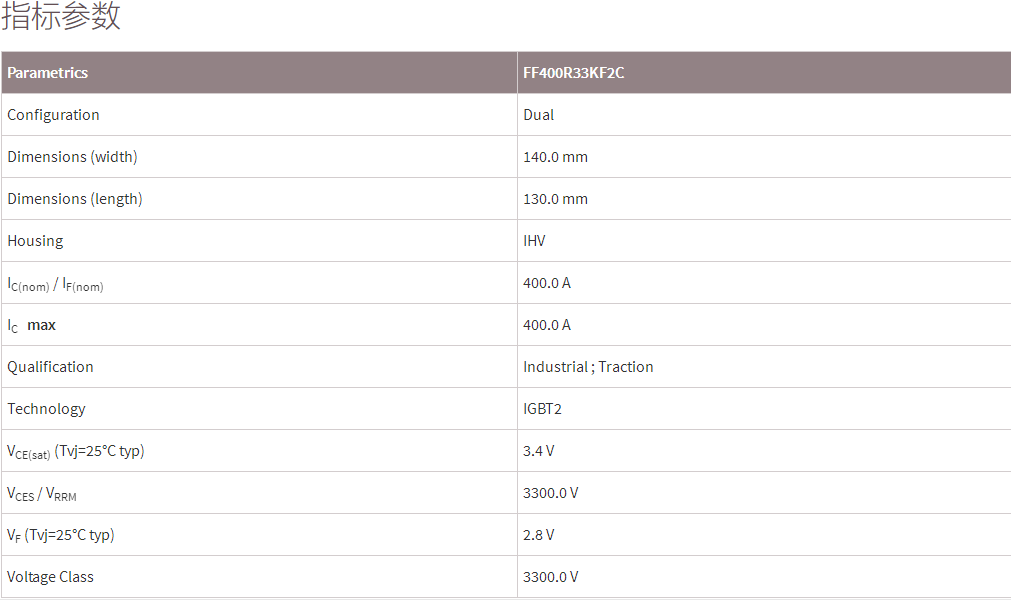Select the IGBT2 technology value
The width and height of the screenshot is (1011, 600).
[x=542, y=409]
